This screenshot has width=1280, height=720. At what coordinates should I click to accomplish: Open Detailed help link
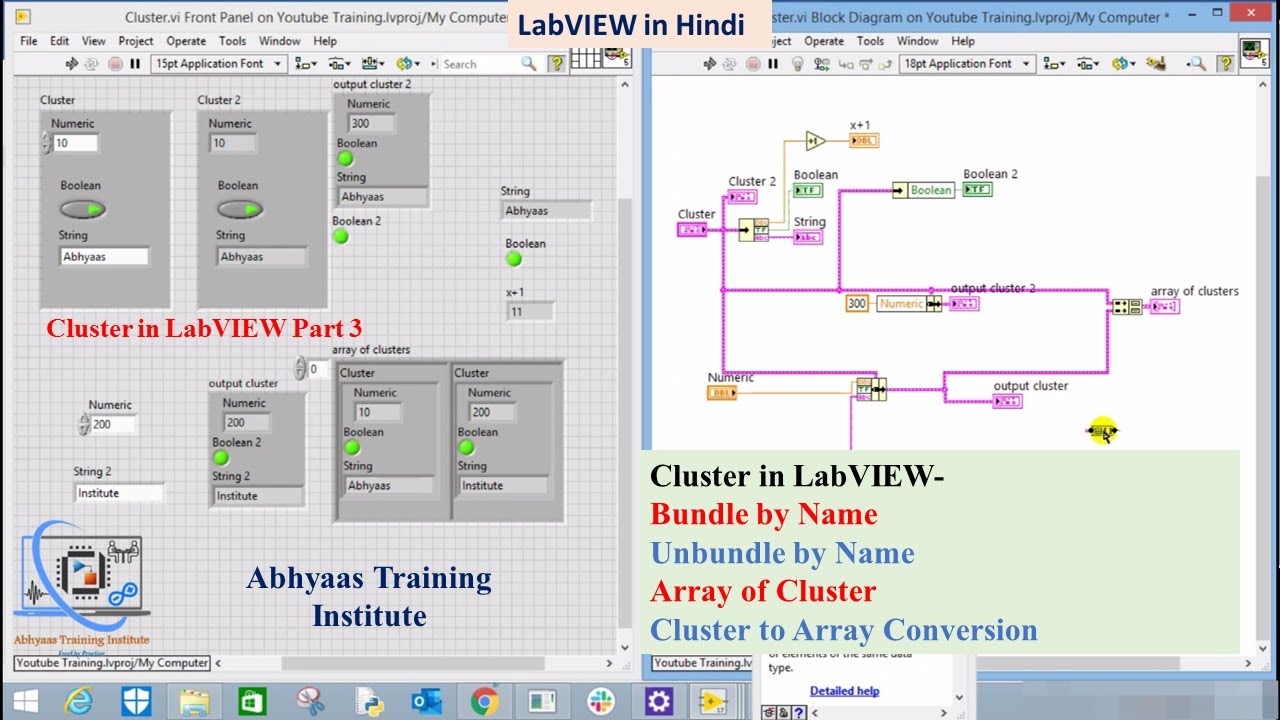point(844,690)
